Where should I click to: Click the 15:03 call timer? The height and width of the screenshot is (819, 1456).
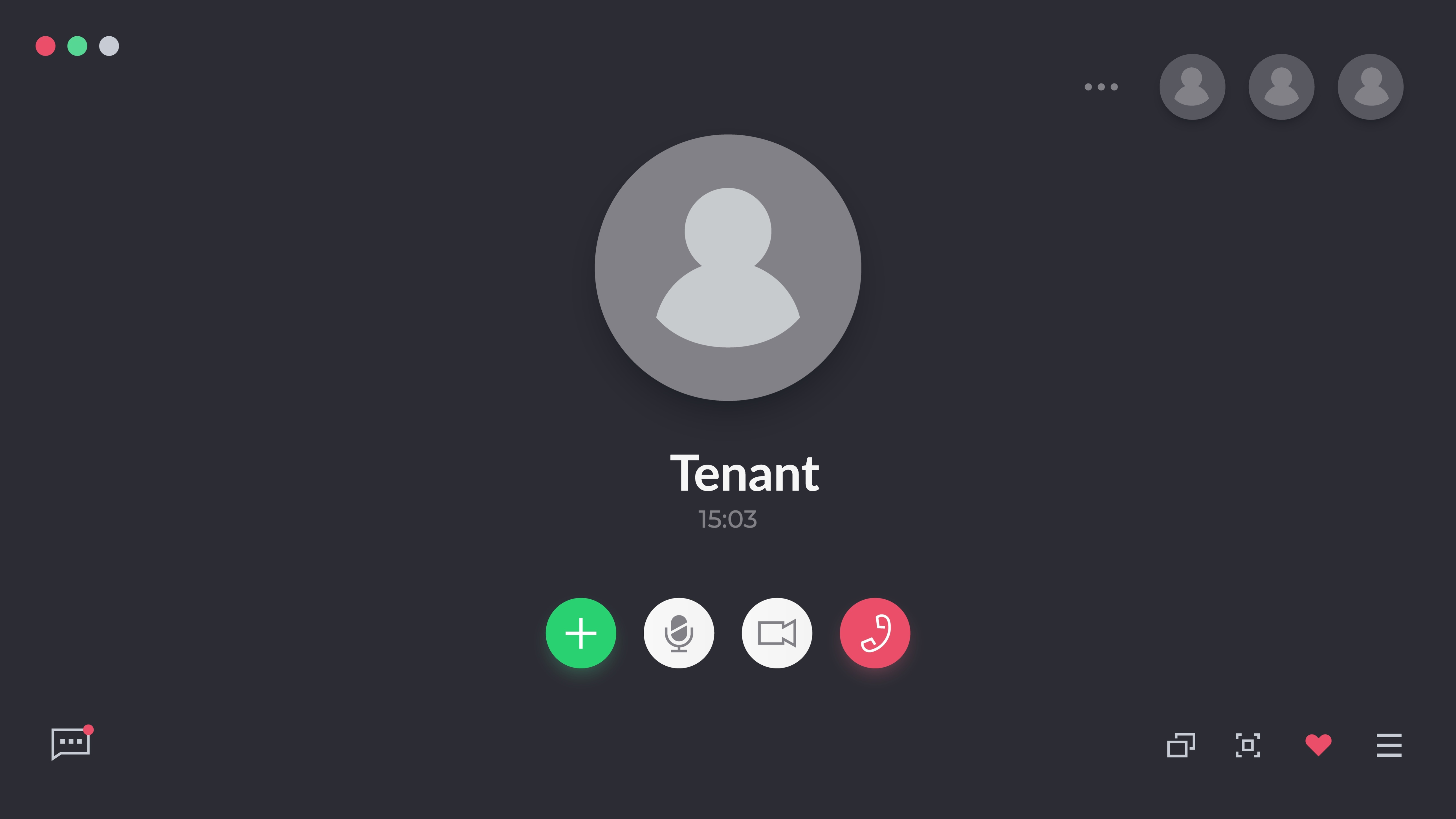click(727, 520)
